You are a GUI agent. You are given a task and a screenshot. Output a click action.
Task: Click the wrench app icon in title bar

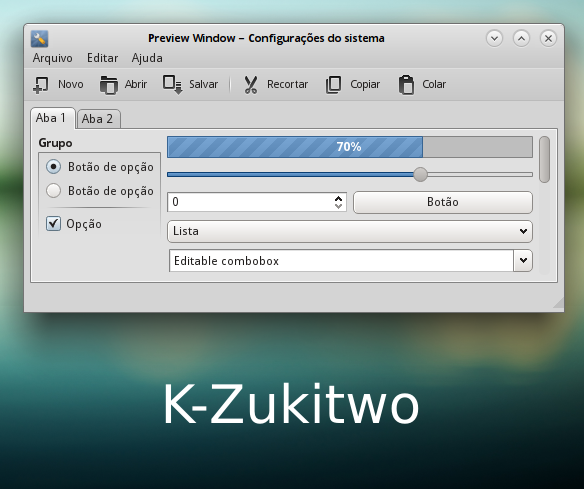point(39,39)
